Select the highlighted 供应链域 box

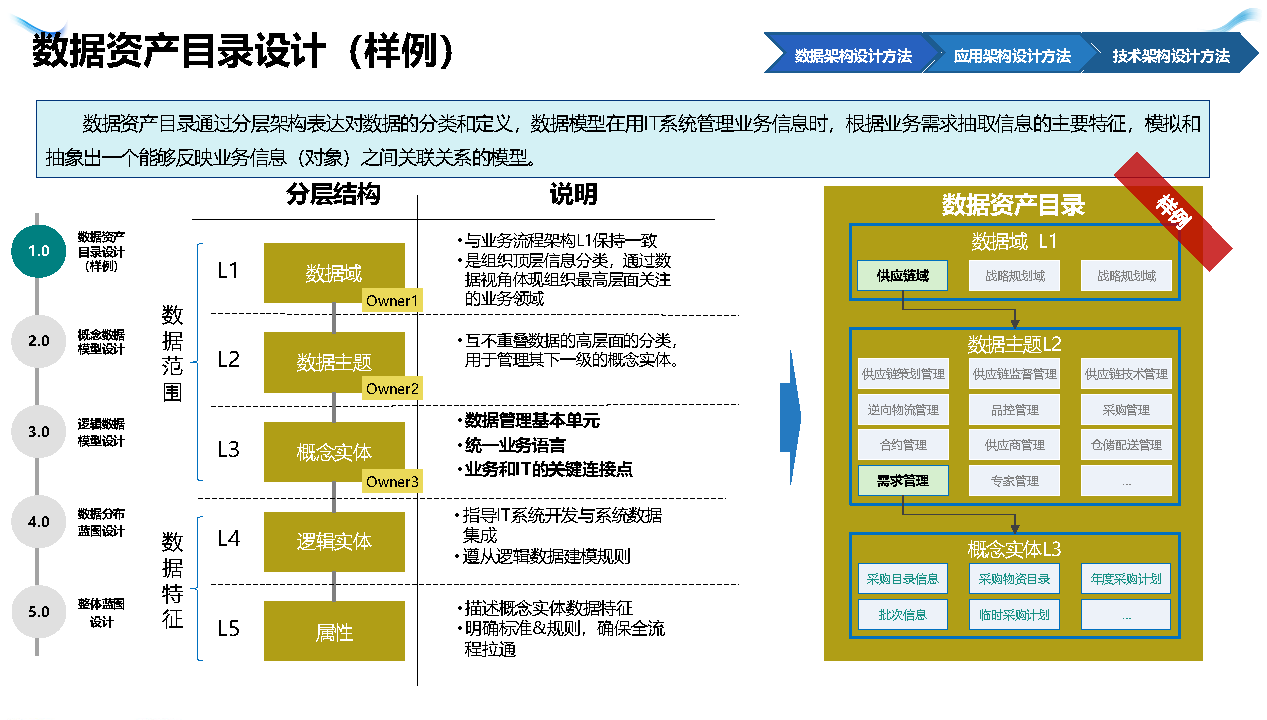pyautogui.click(x=902, y=276)
